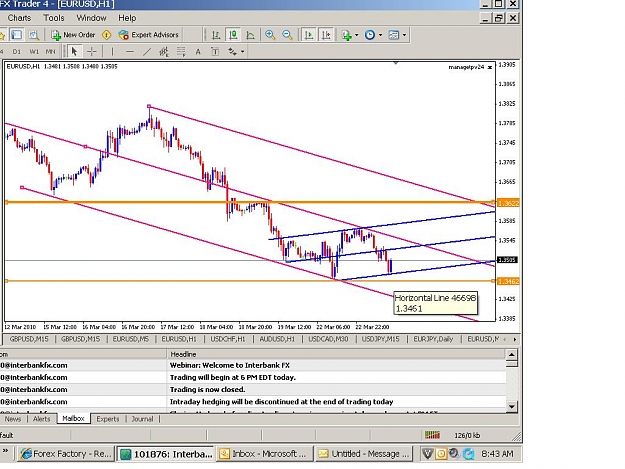Viewport: 625px width, 469px height.
Task: Switch to GBPUSD,M15 first chart tab
Action: point(29,339)
